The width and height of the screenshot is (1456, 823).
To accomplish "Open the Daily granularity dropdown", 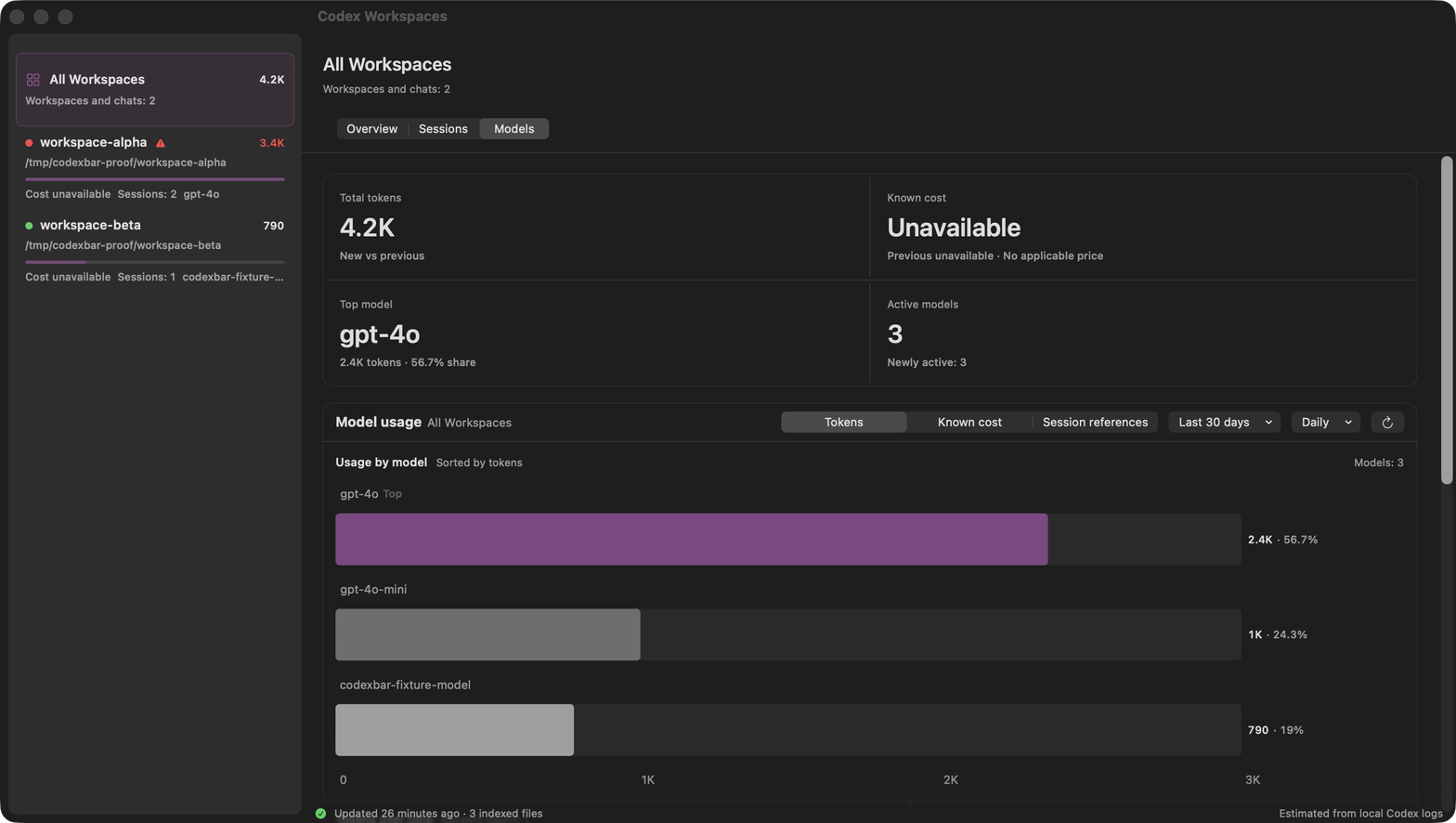I will pyautogui.click(x=1325, y=423).
